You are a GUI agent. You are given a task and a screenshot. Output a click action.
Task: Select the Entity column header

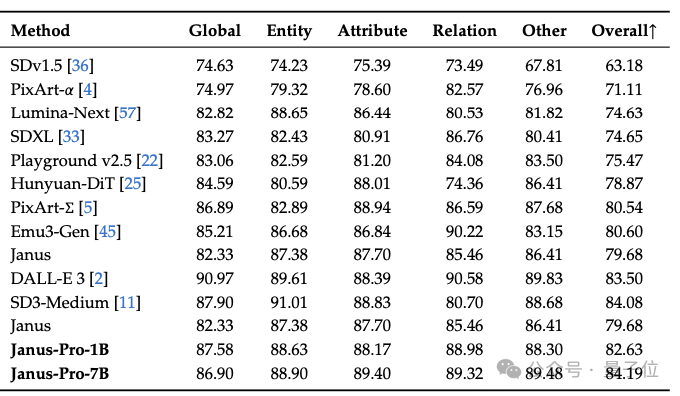click(289, 31)
